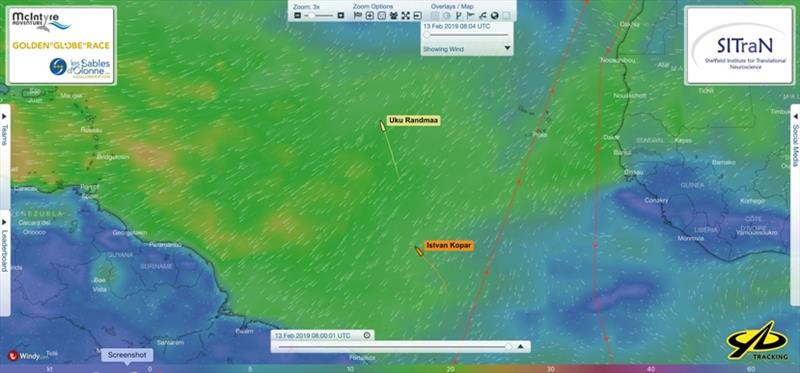The image size is (800, 373).
Task: Toggle the round globe-outline overlay icon
Action: 446,15
